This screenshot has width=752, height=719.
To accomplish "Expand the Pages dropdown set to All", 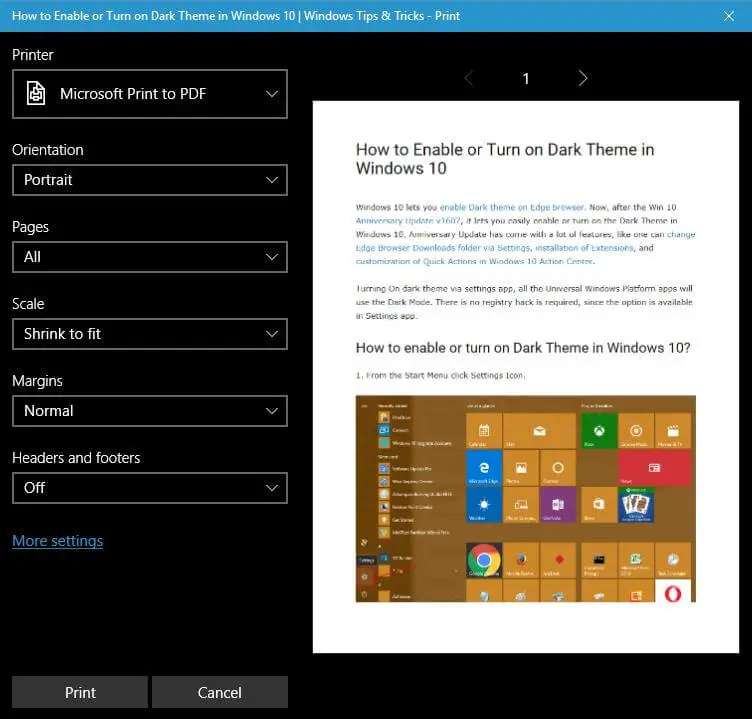I will 150,257.
